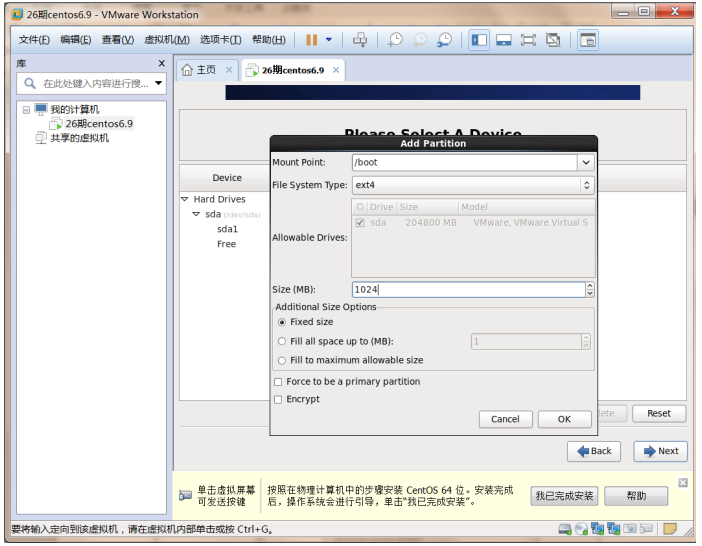
Task: Click the Size (MB) input field
Action: click(x=469, y=290)
